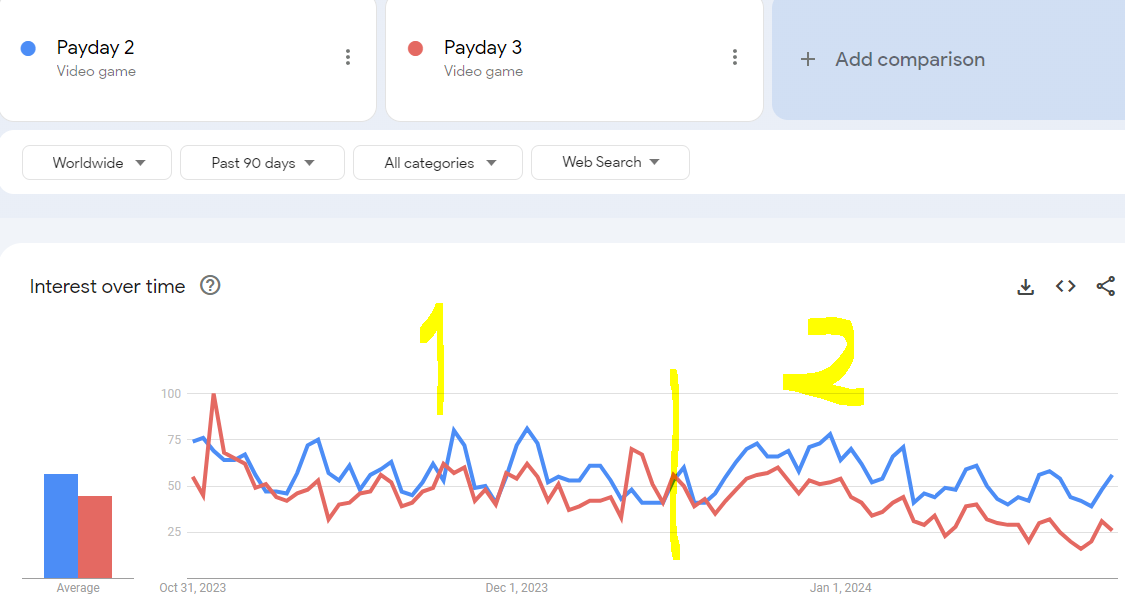Download the Interest over time CSV
The image size is (1125, 609).
click(1026, 287)
